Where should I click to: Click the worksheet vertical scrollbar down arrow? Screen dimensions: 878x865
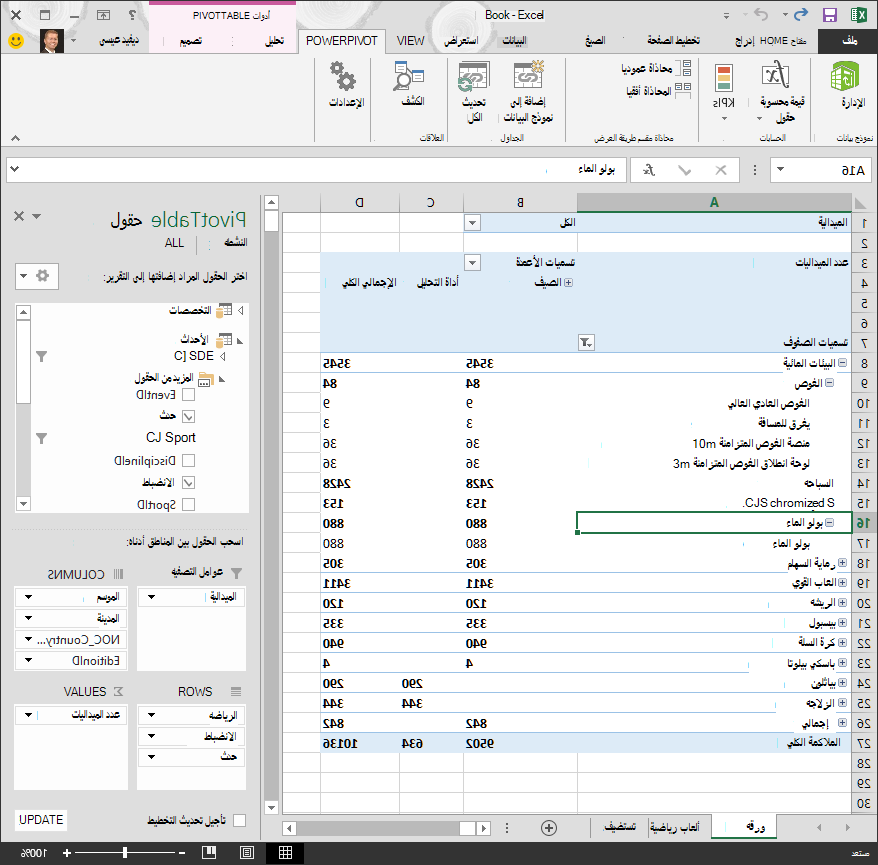(x=271, y=807)
